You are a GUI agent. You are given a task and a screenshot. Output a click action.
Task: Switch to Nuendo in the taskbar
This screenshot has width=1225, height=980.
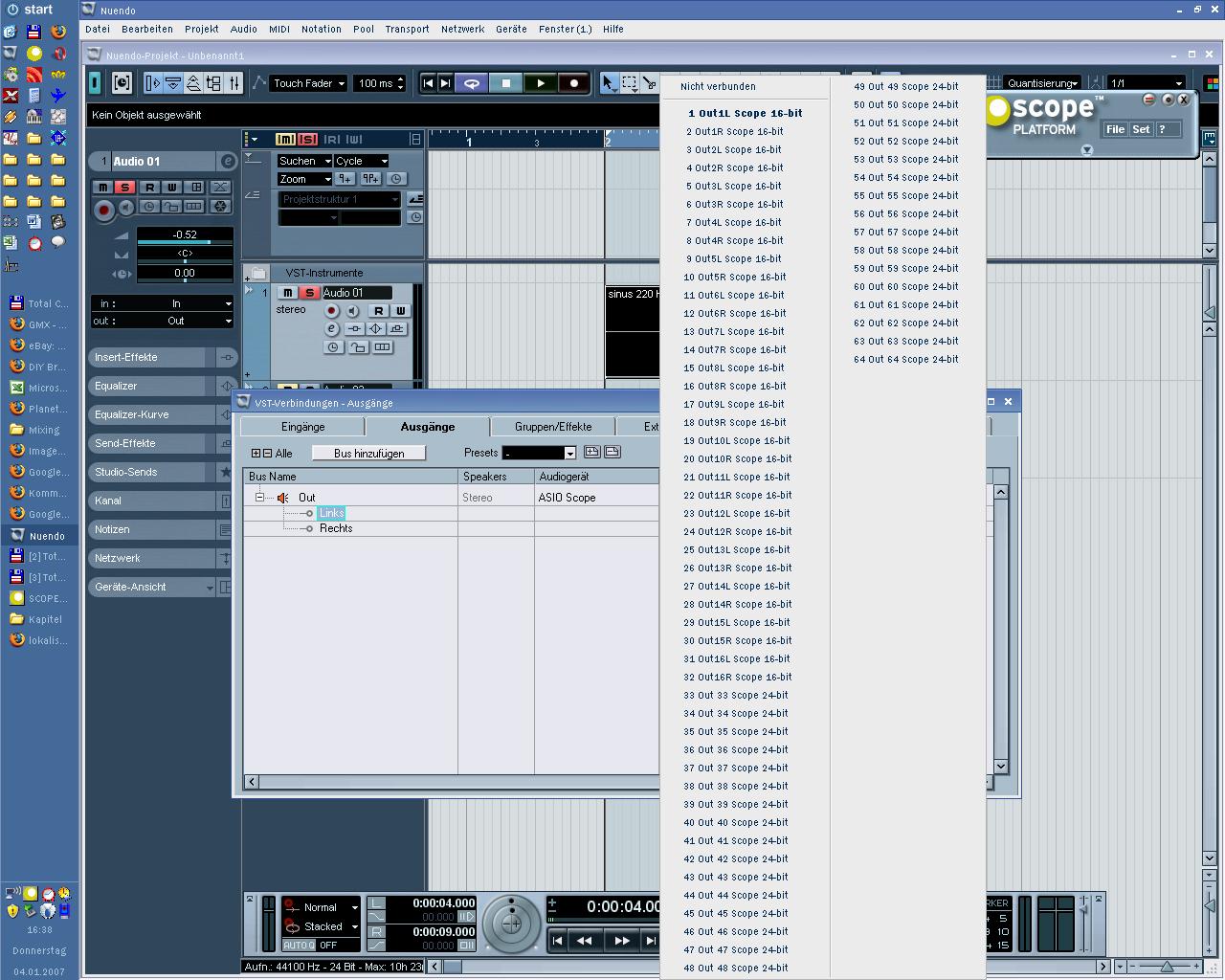tap(38, 536)
